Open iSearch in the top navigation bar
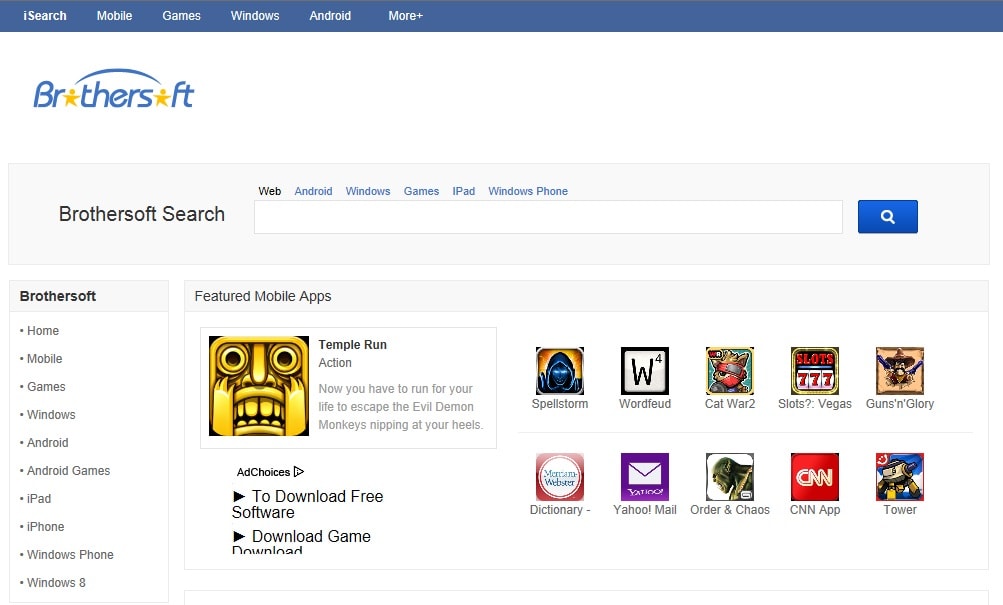 click(x=45, y=16)
